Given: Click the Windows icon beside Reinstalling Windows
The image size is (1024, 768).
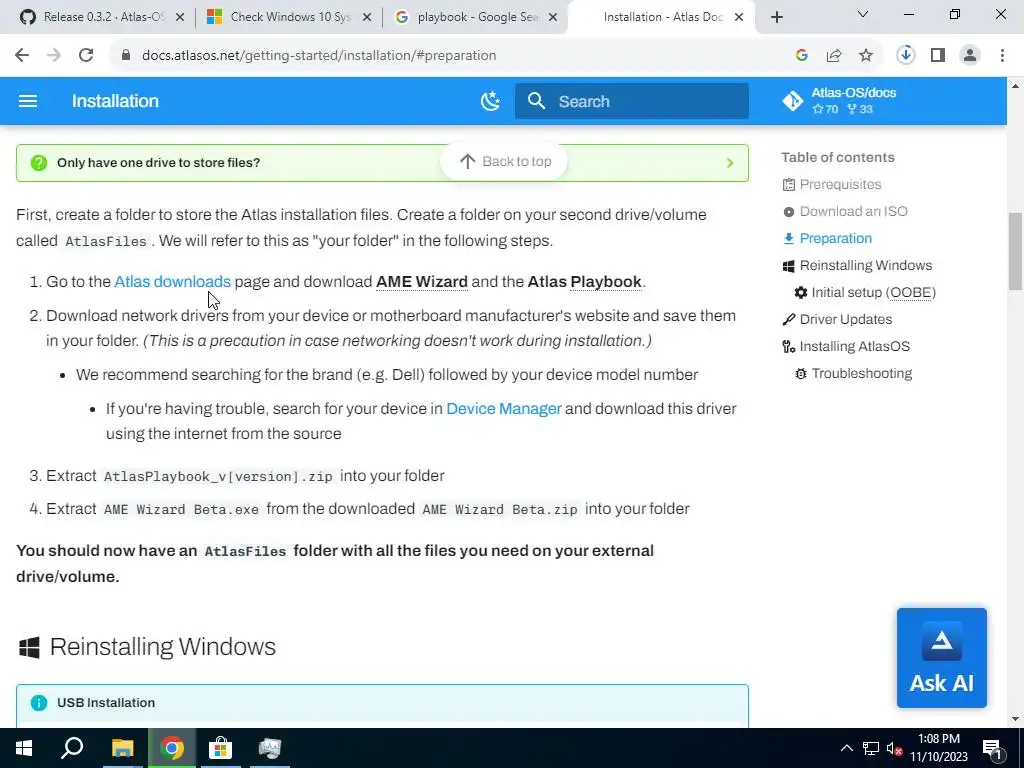Looking at the screenshot, I should tap(789, 266).
